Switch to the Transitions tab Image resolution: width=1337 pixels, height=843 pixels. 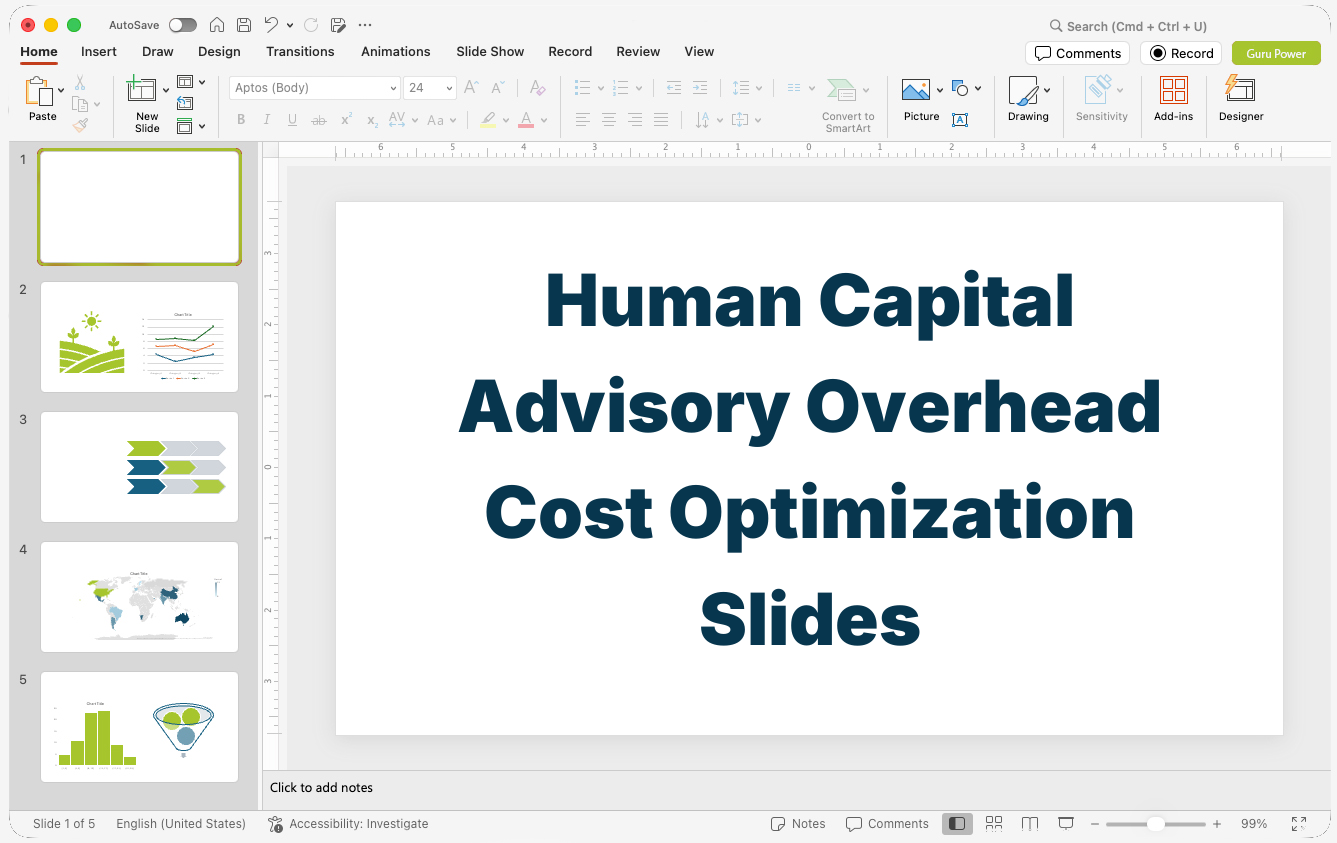tap(300, 52)
